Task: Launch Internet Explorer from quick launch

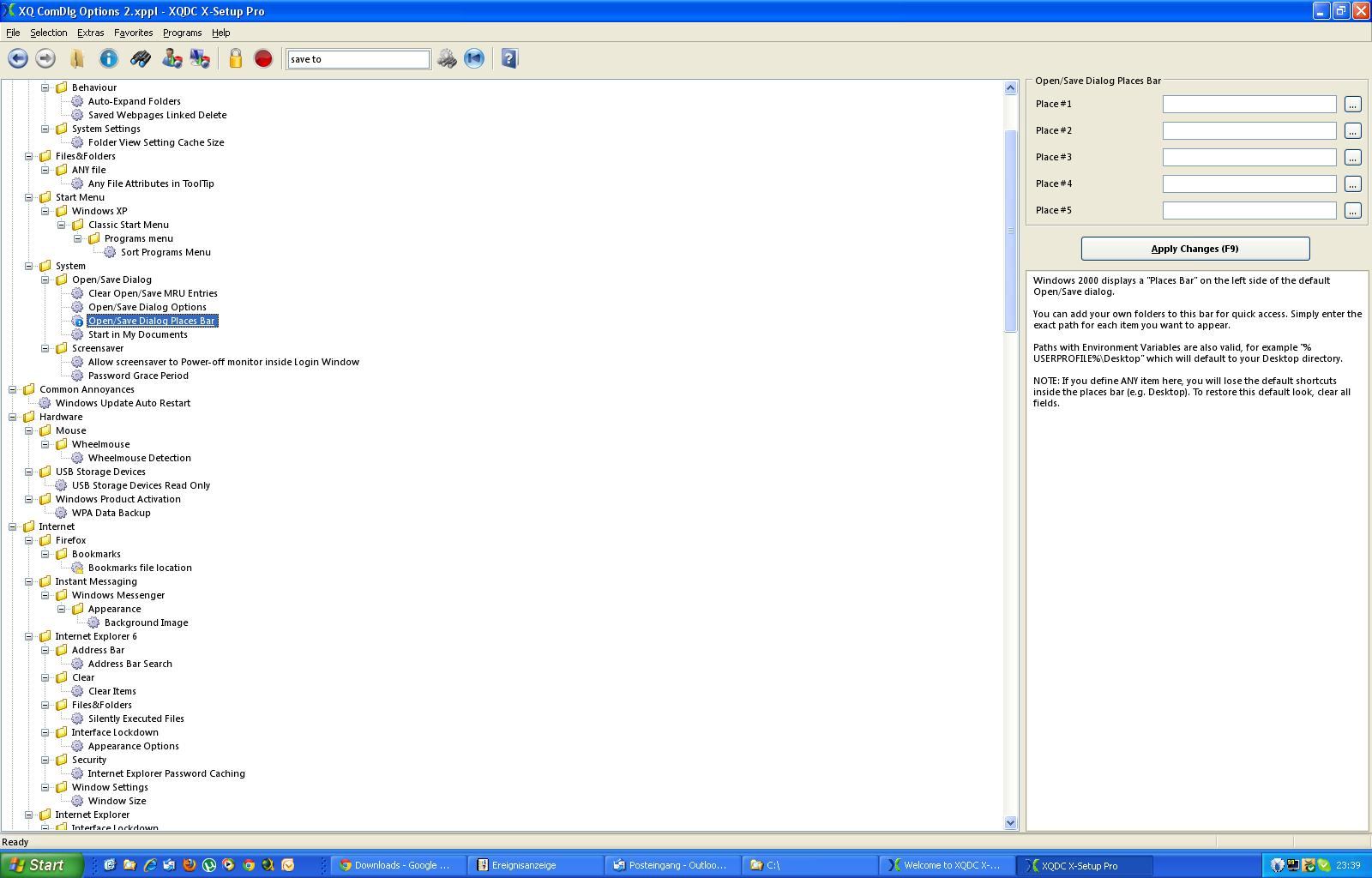Action: [x=150, y=865]
